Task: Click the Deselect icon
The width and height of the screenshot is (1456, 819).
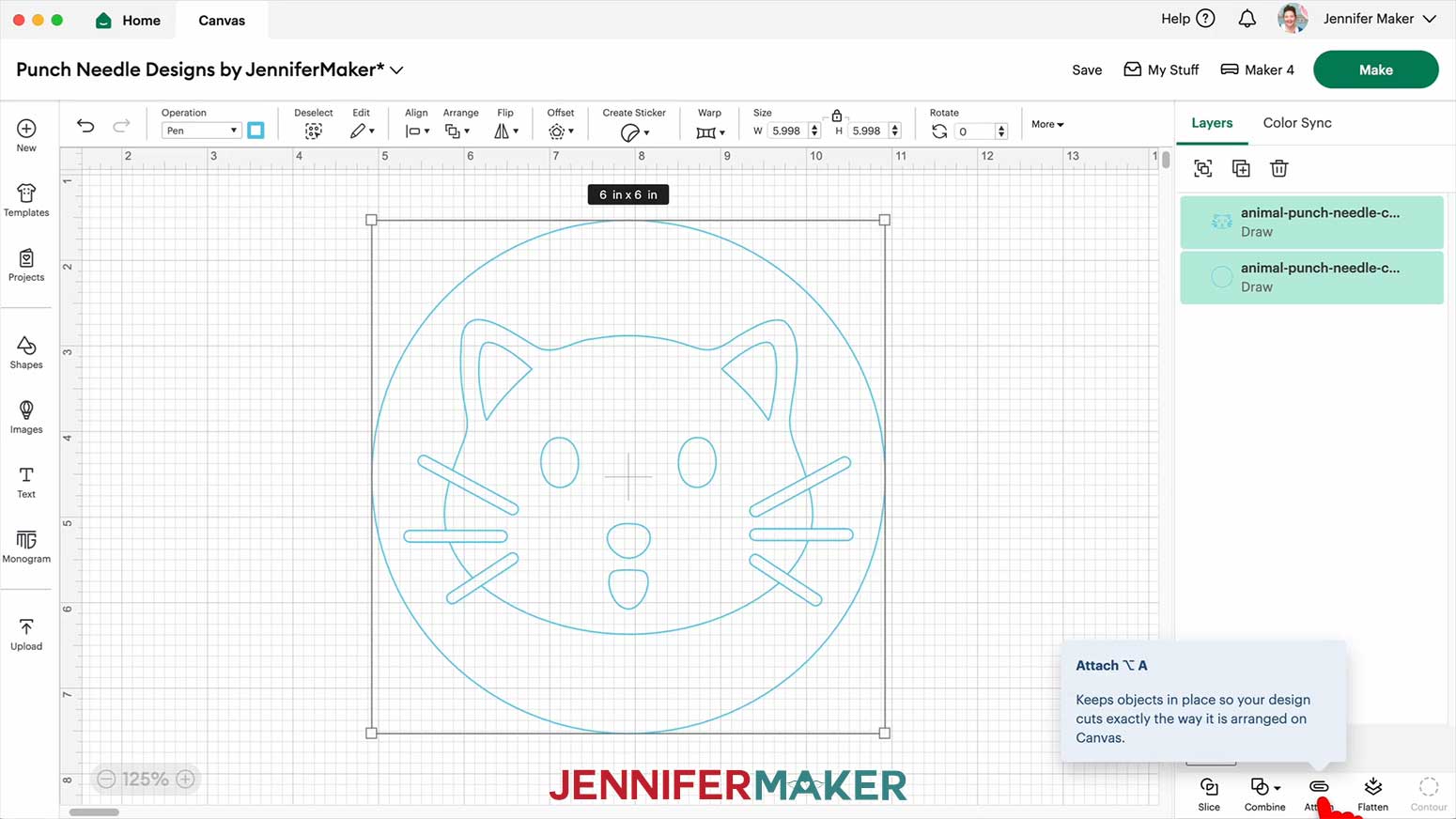Action: 314,131
